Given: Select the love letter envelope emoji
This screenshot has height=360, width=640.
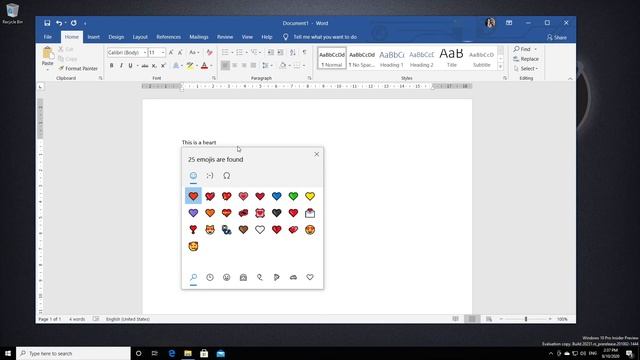Looking at the screenshot, I should [310, 213].
